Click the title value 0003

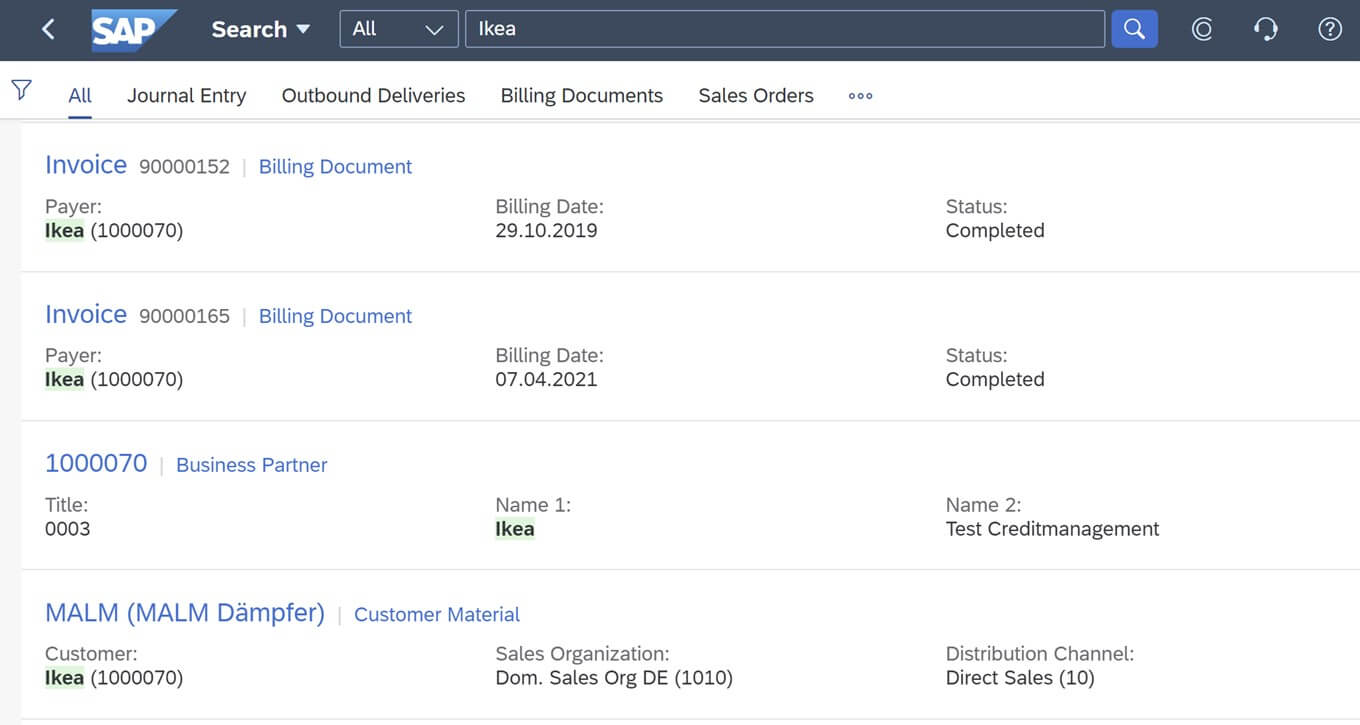pyautogui.click(x=67, y=529)
